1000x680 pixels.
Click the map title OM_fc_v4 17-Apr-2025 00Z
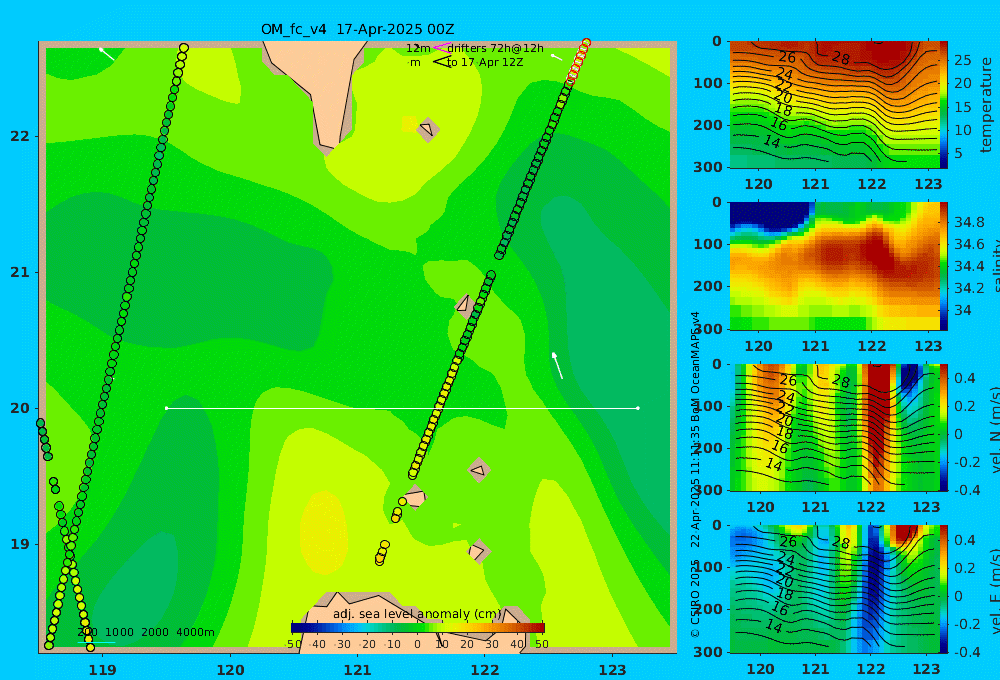coord(357,29)
